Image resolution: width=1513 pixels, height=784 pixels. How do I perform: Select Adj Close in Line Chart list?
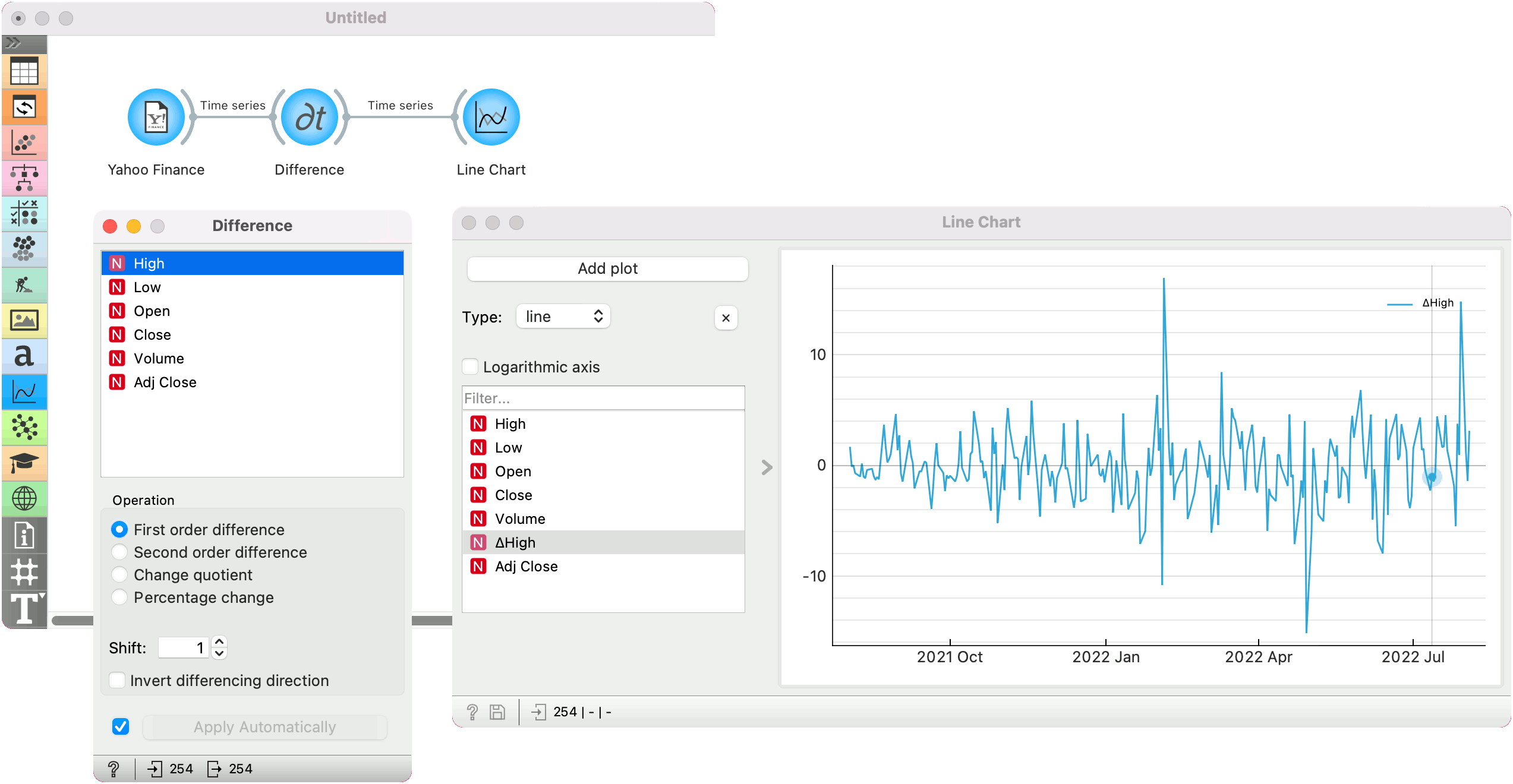[x=603, y=566]
